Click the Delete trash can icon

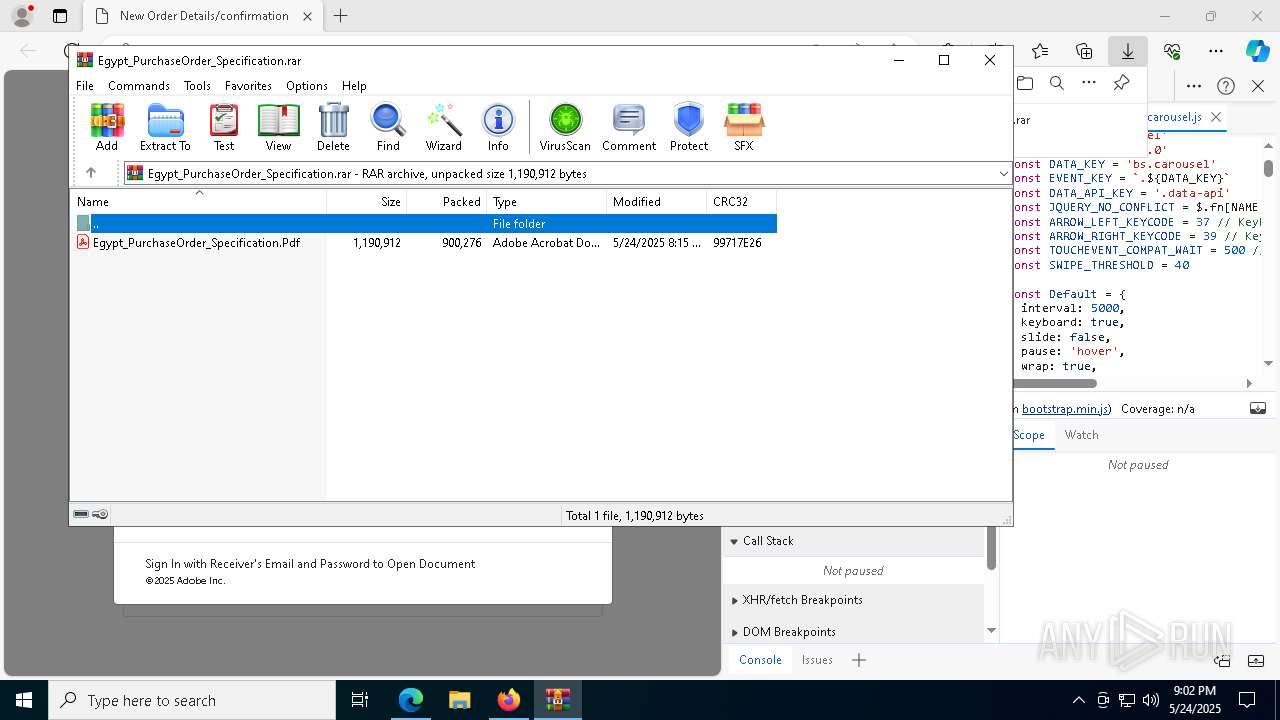333,127
